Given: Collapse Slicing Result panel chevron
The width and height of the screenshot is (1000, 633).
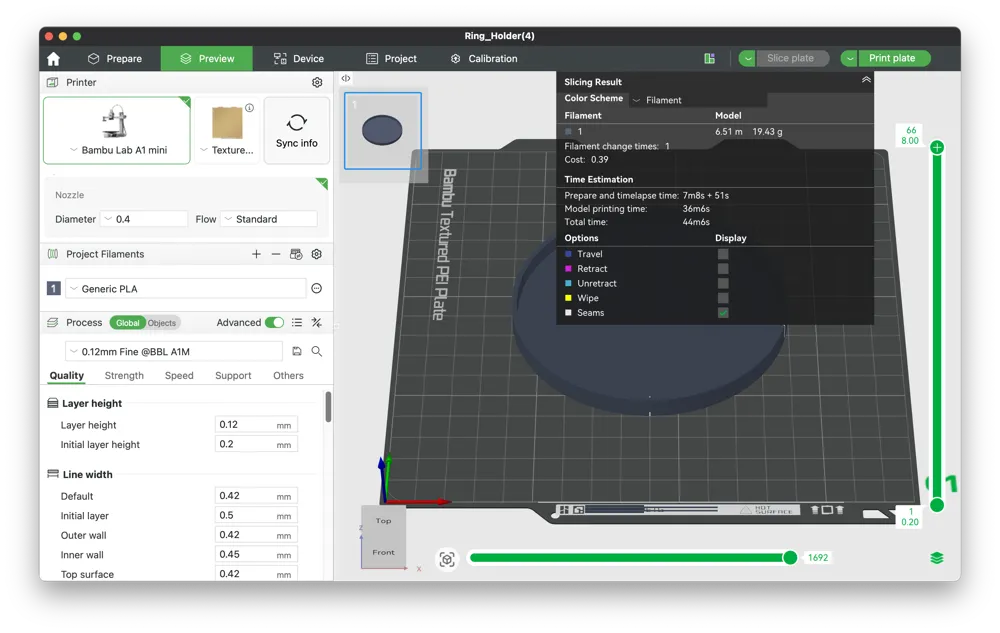Looking at the screenshot, I should [x=866, y=80].
